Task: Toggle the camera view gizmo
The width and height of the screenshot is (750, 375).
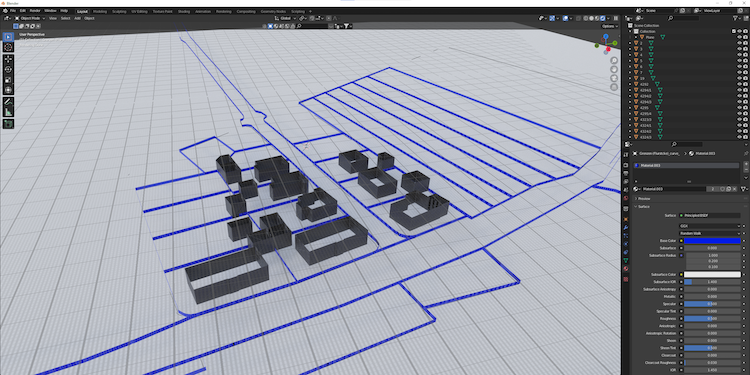Action: [614, 78]
